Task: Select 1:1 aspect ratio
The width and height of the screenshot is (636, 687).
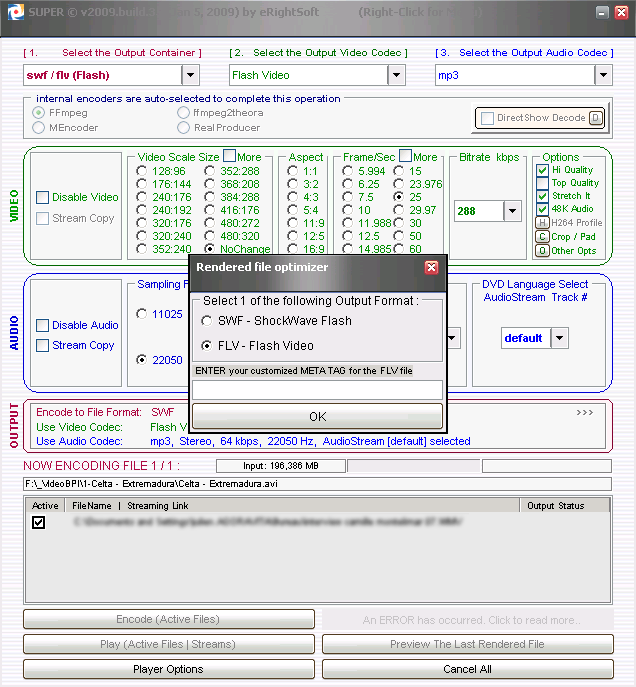Action: click(293, 171)
